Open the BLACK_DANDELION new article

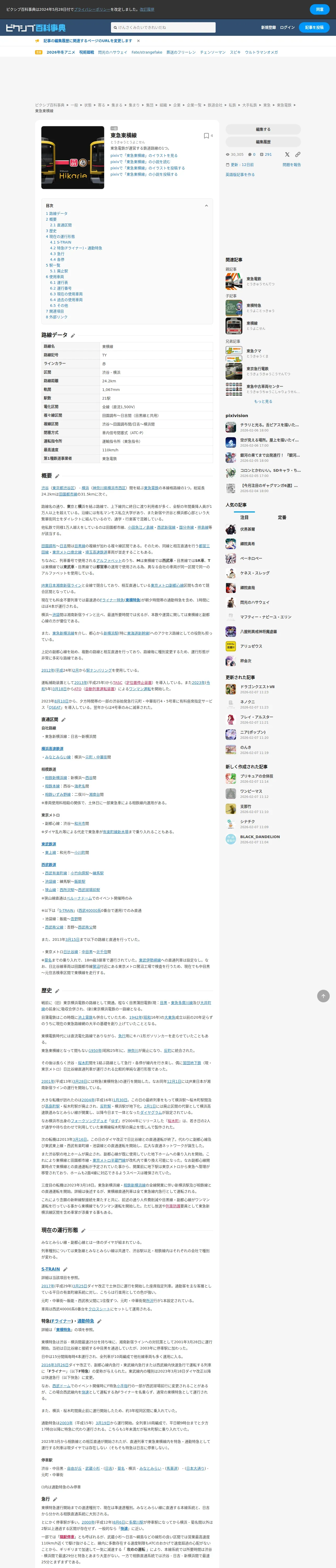click(x=260, y=837)
